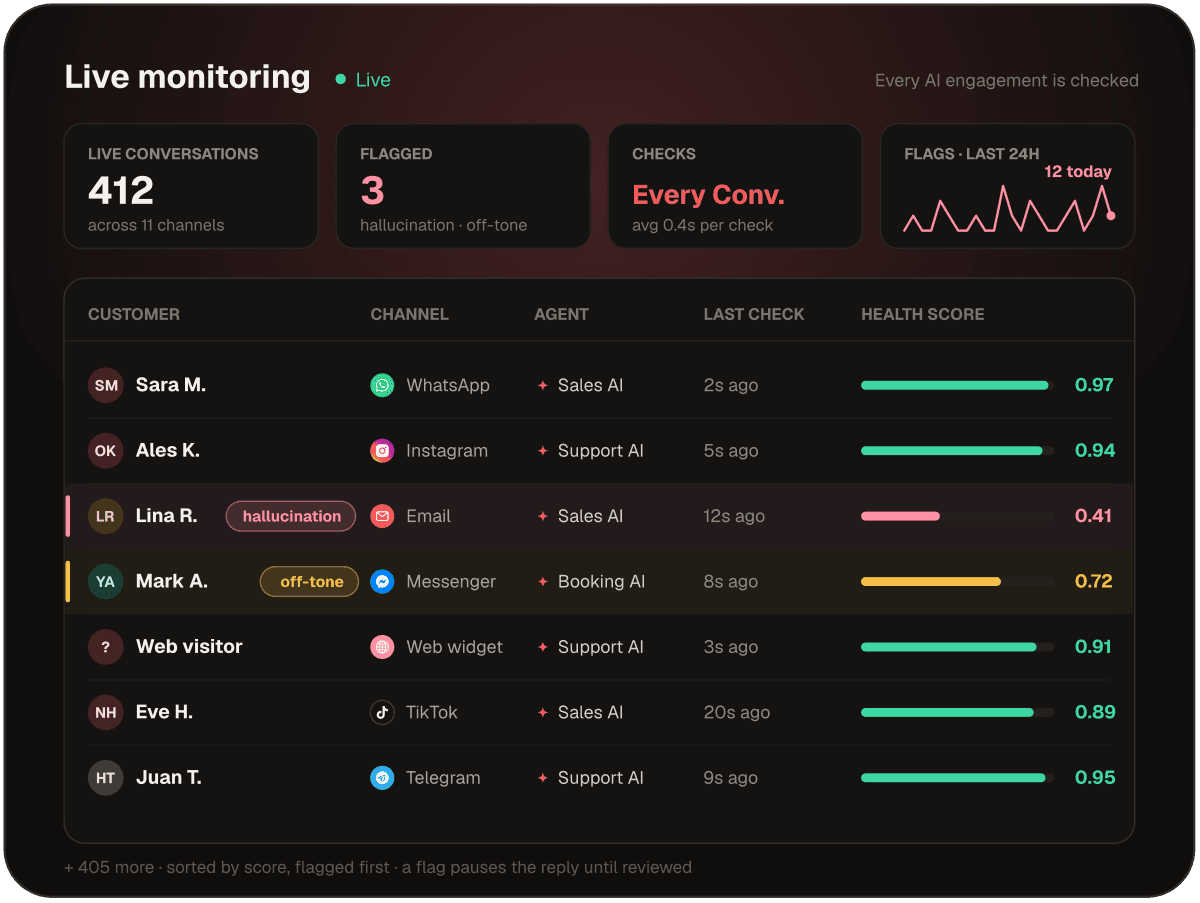Select customer name Mark A.
Image resolution: width=1200 pixels, height=903 pixels.
[172, 581]
